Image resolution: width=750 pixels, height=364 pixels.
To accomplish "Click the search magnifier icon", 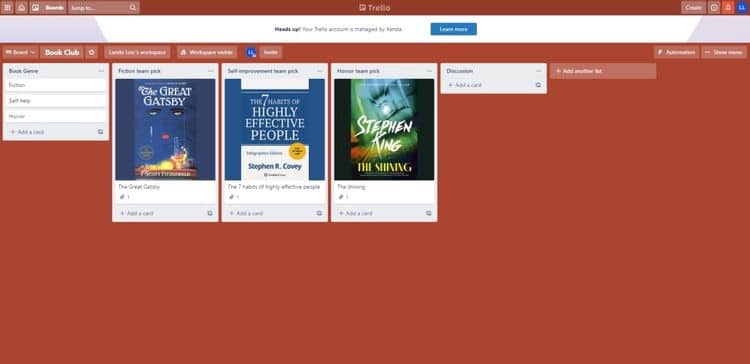I will click(132, 8).
